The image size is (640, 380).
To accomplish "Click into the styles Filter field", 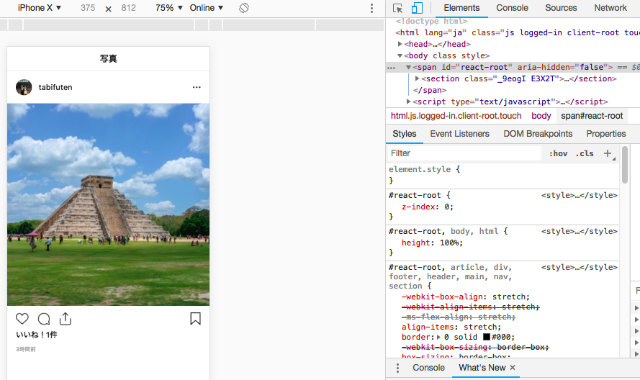I will tap(464, 153).
